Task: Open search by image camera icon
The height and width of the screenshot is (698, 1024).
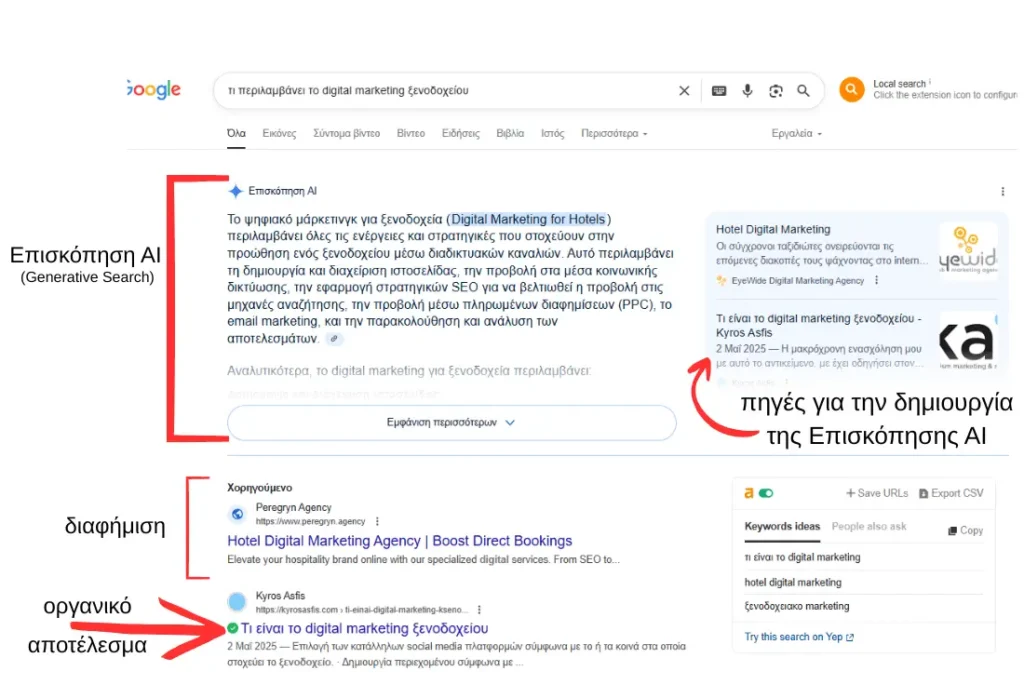Action: [x=775, y=91]
